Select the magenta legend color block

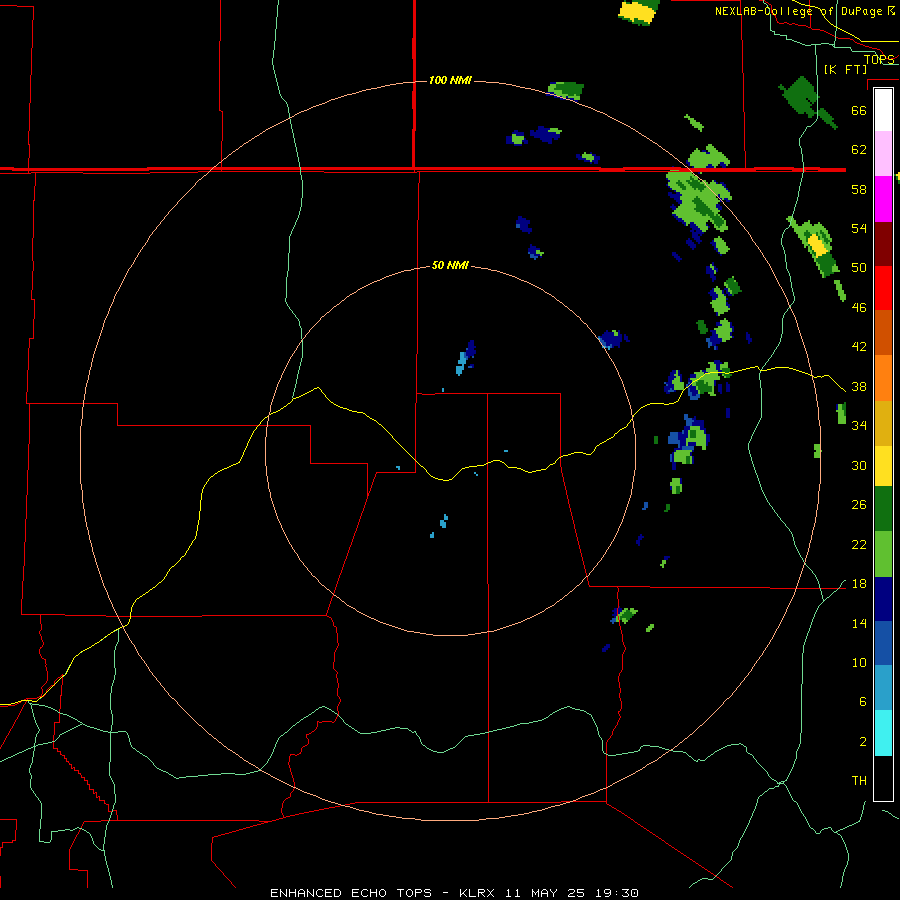pos(883,199)
